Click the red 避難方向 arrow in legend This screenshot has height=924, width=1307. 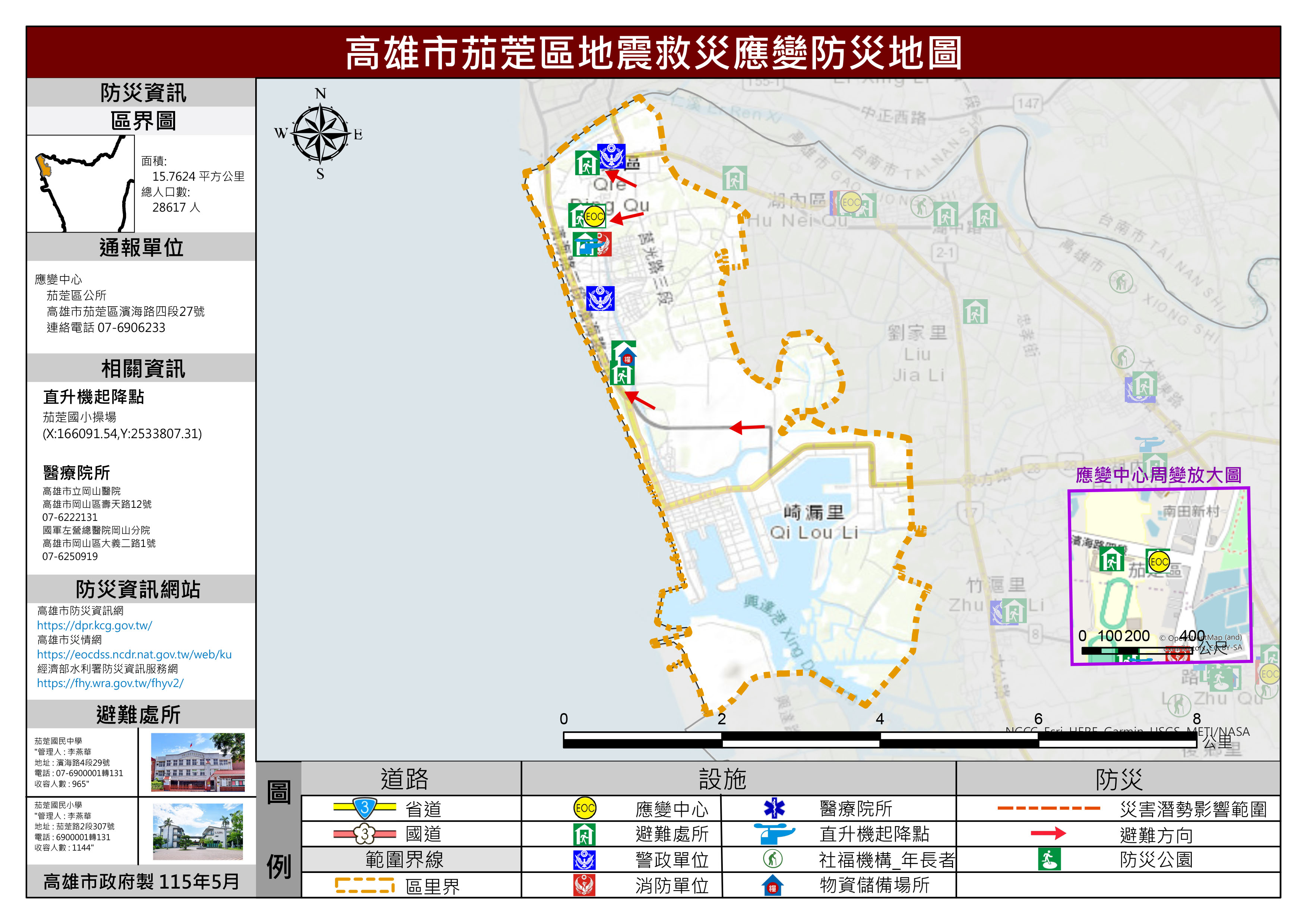click(x=1048, y=834)
